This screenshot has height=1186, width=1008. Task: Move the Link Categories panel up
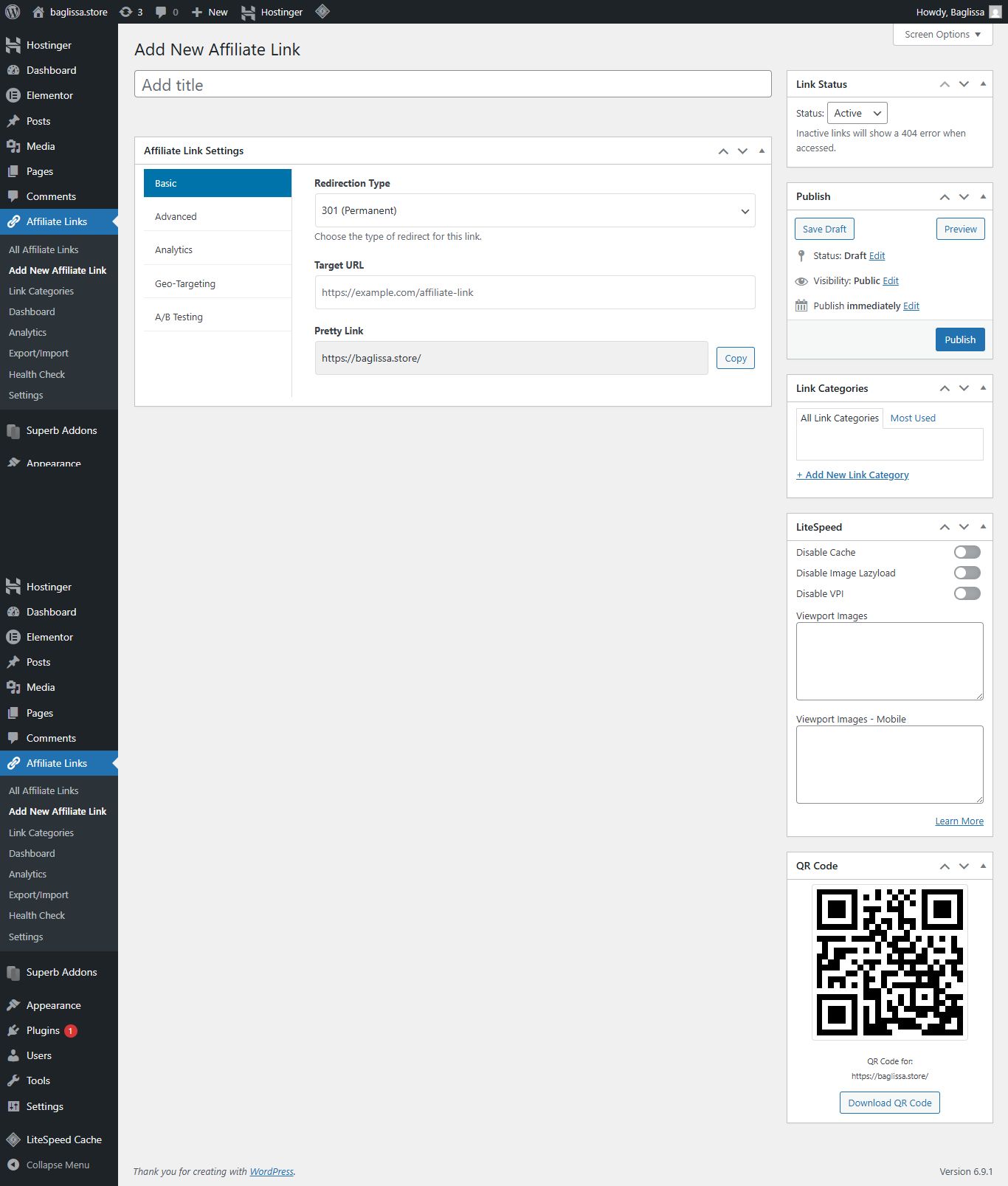pyautogui.click(x=945, y=388)
